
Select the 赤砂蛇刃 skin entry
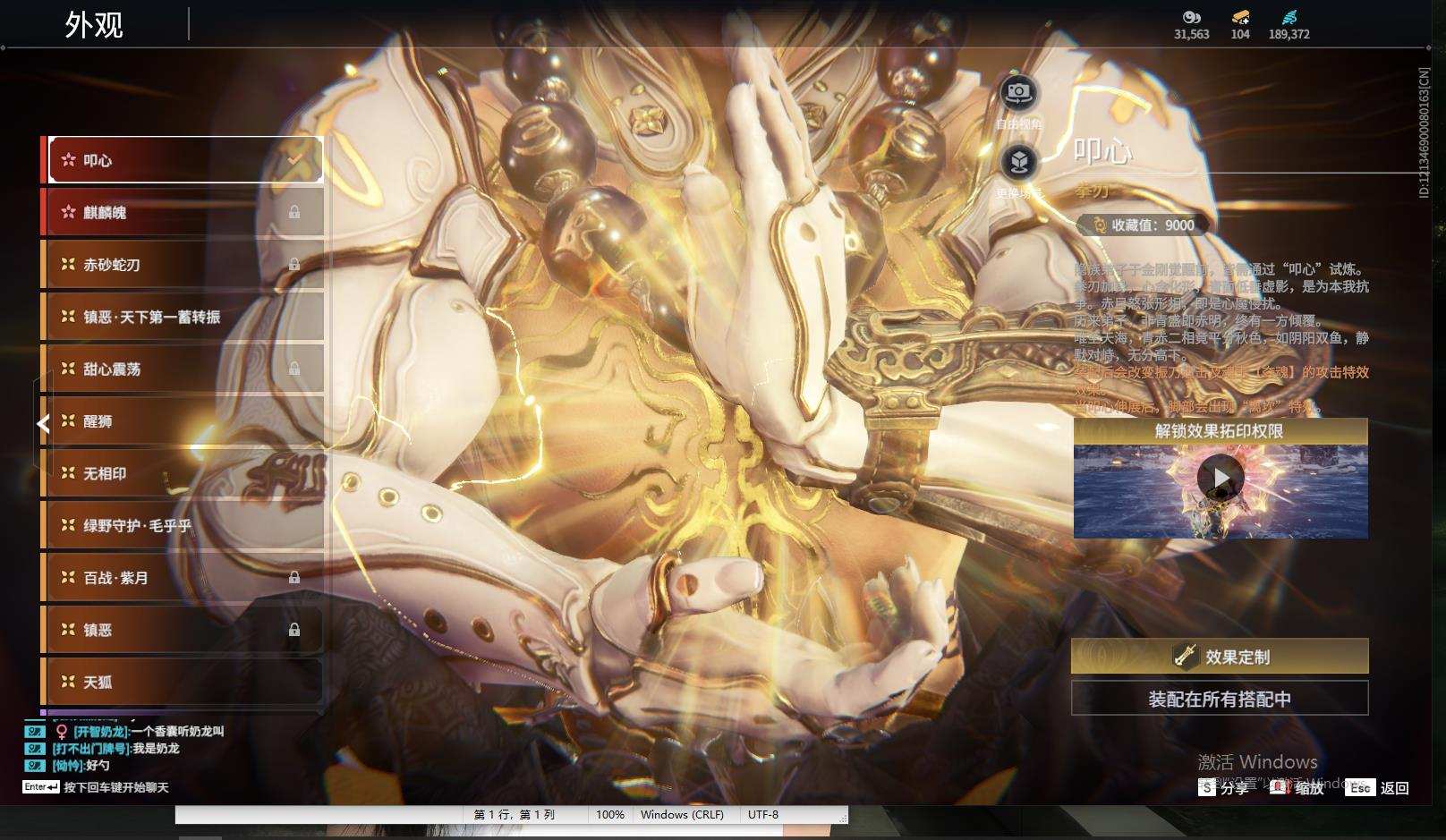185,265
